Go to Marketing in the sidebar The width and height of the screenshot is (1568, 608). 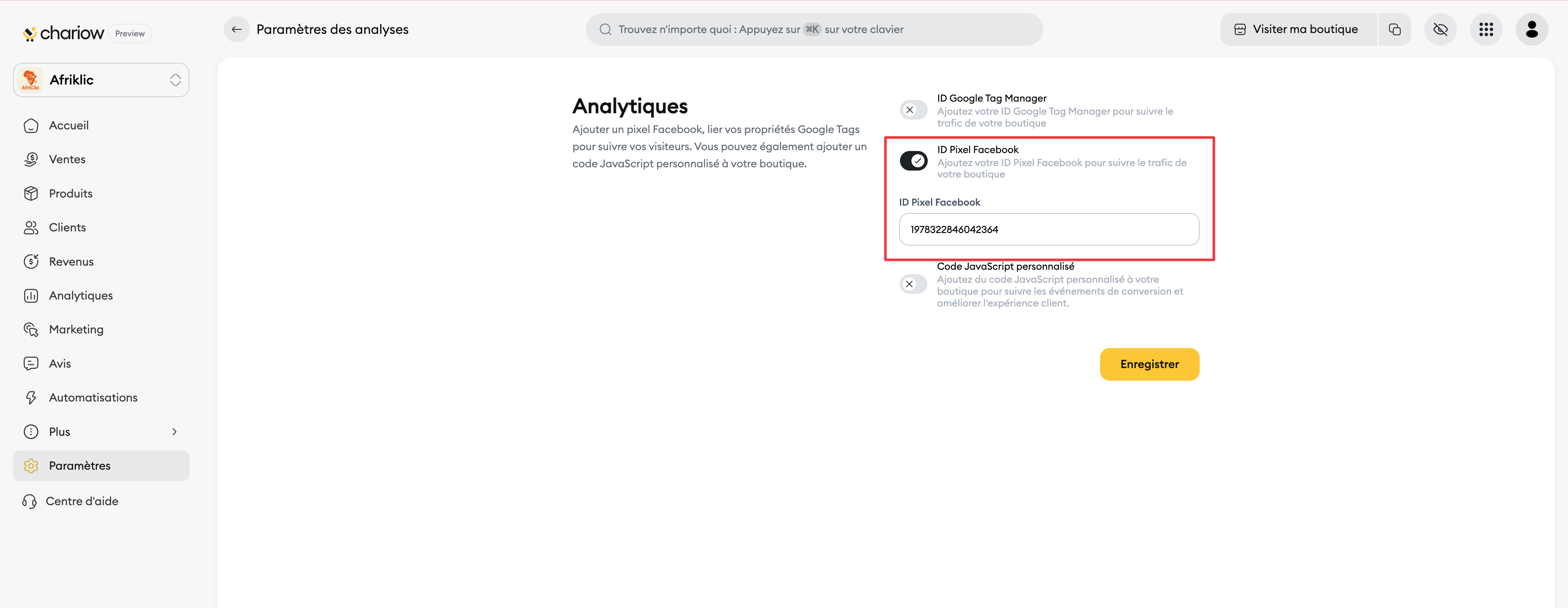coord(76,330)
